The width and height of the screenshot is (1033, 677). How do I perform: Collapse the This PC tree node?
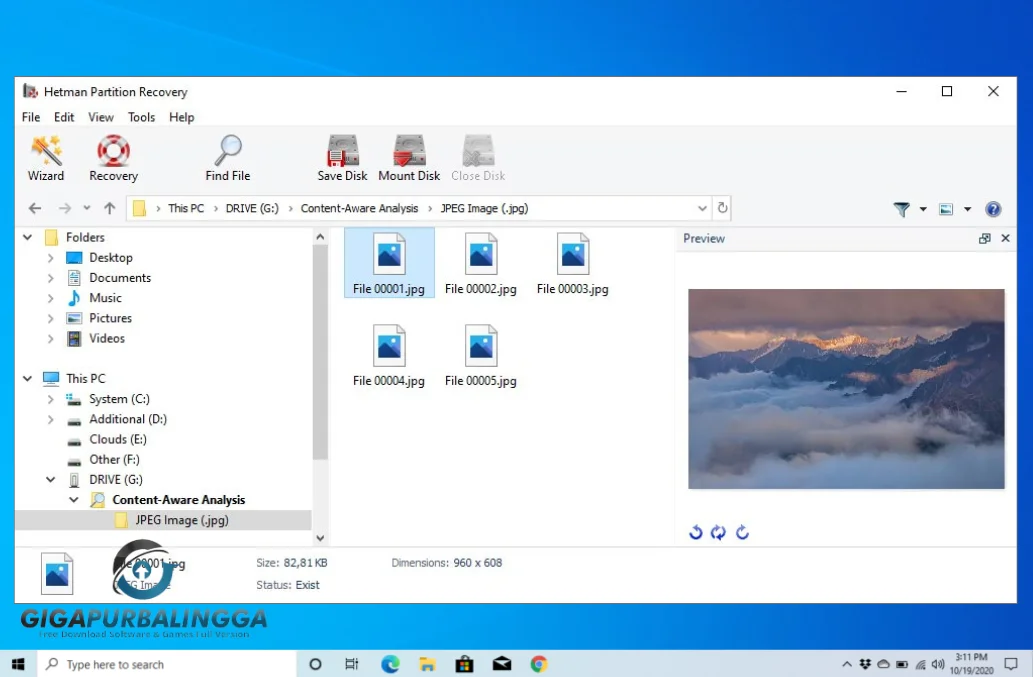(27, 378)
